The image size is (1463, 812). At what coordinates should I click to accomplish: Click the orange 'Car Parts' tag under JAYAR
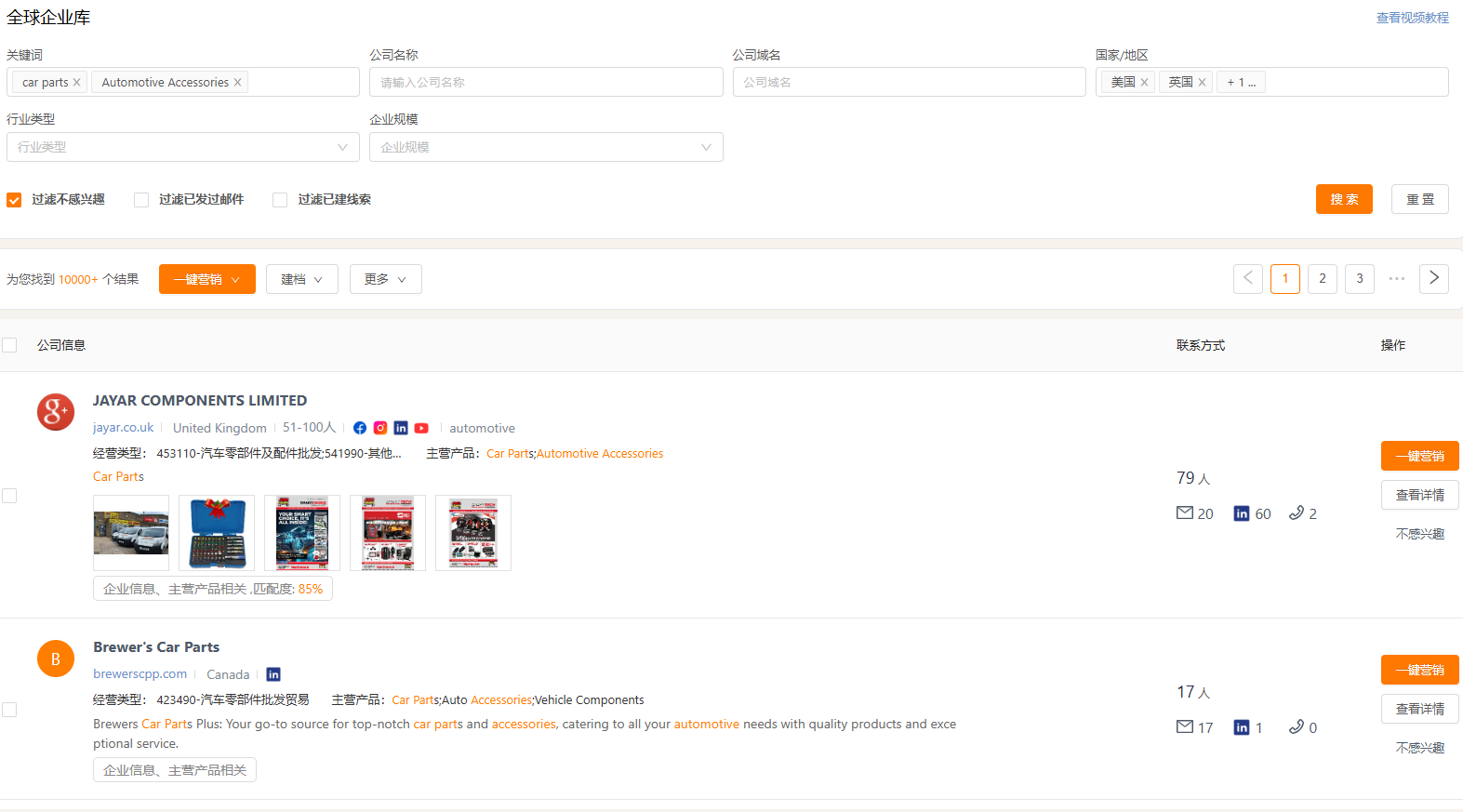118,477
